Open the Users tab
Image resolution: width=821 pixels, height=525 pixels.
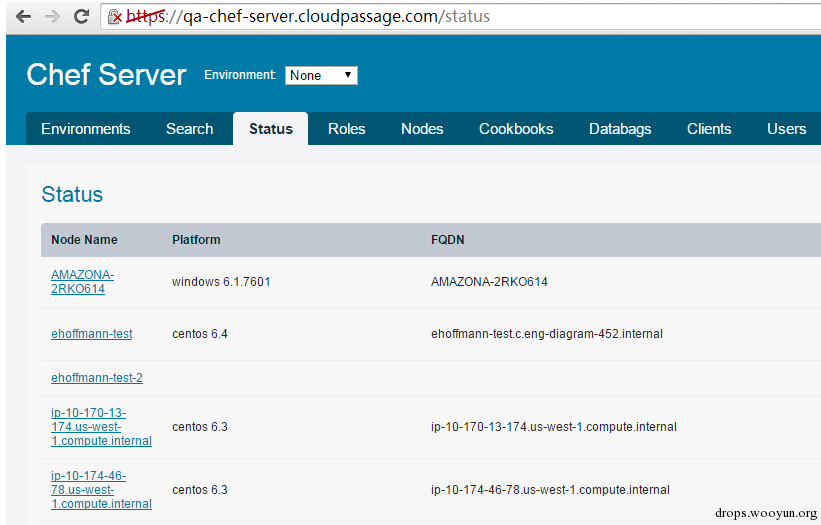(786, 129)
